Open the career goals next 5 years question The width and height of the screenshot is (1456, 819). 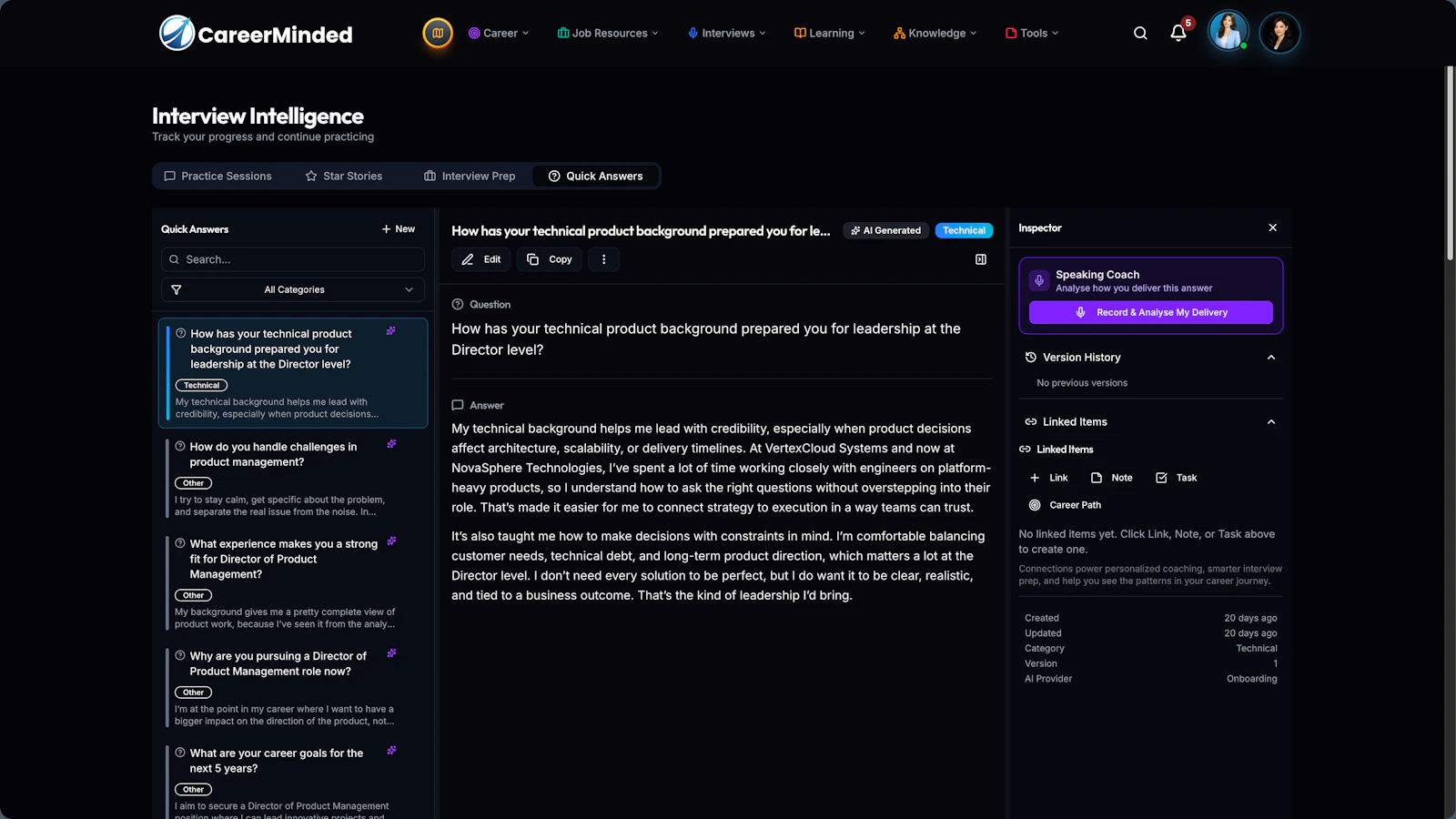coord(293,781)
